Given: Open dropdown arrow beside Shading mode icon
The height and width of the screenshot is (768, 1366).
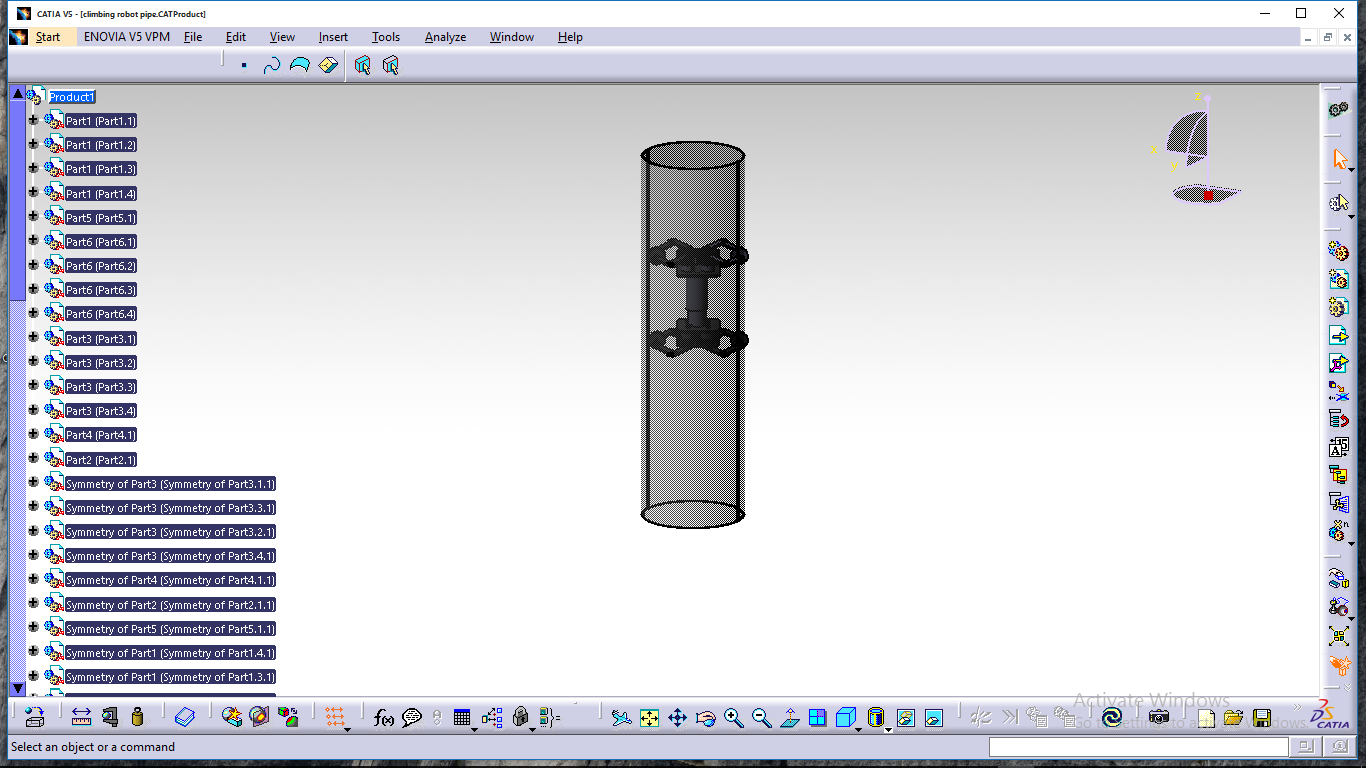Looking at the screenshot, I should 888,728.
